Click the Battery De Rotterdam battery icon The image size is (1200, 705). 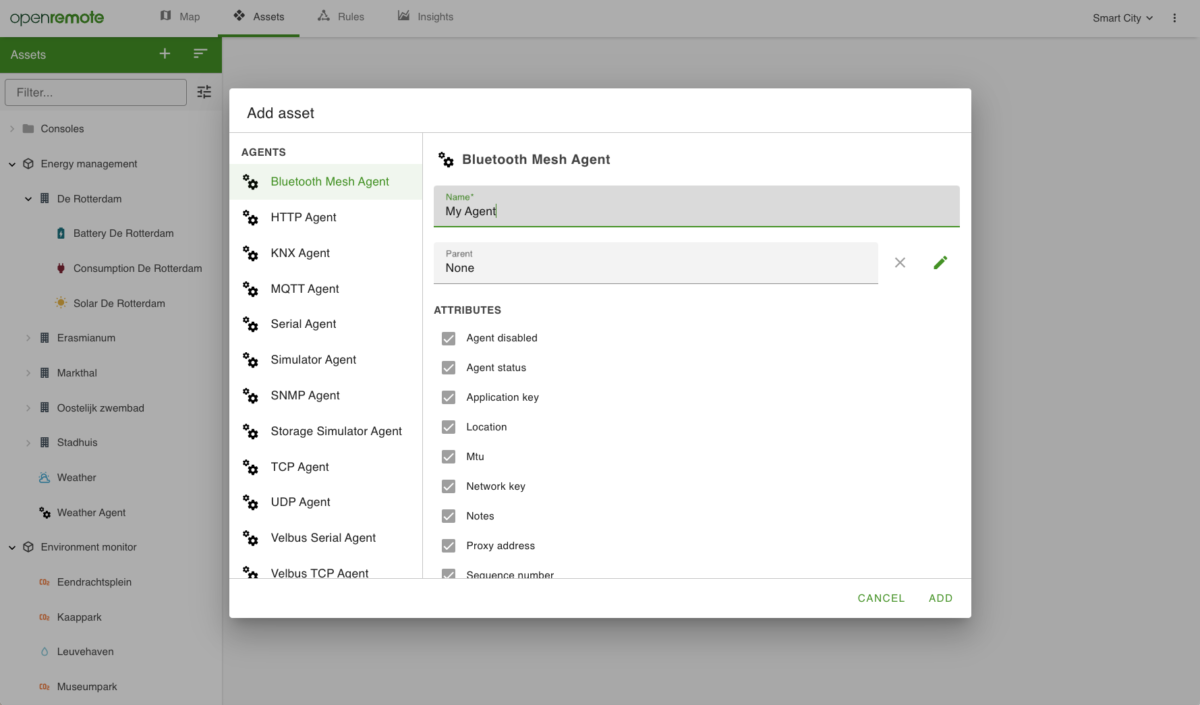(61, 233)
